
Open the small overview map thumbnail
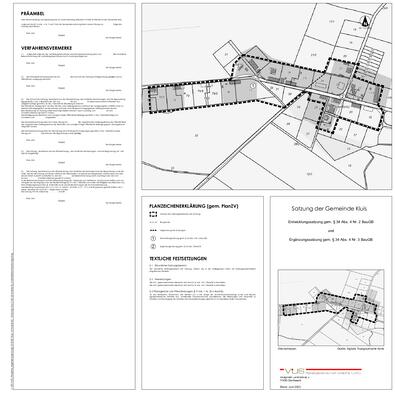[x=331, y=308]
